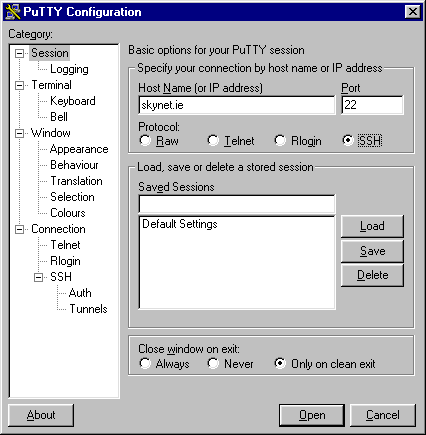Viewport: 426px width, 435px height.
Task: Click the Load session button
Action: pyautogui.click(x=372, y=226)
